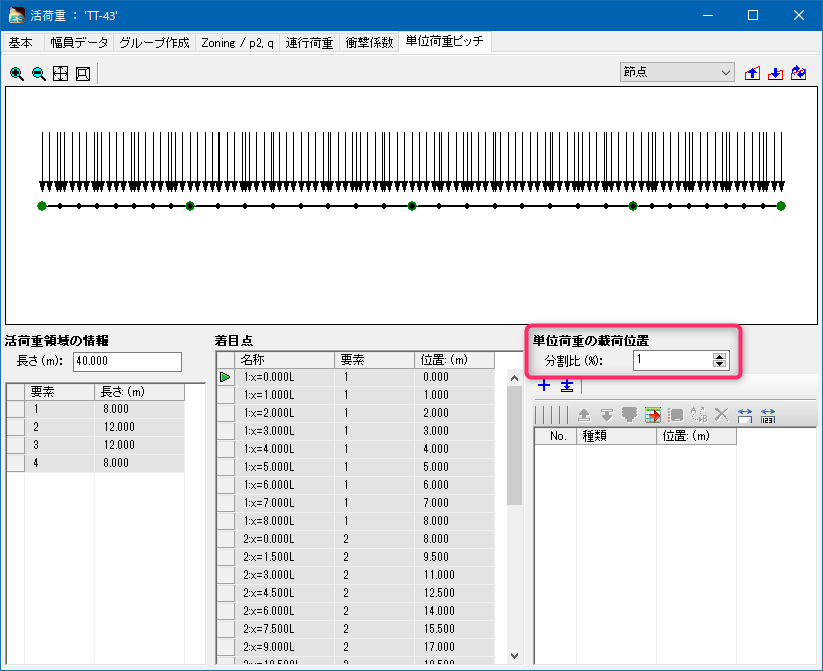The height and width of the screenshot is (671, 823).
Task: Click the grey shield-shaped toolbar icon
Action: point(629,415)
